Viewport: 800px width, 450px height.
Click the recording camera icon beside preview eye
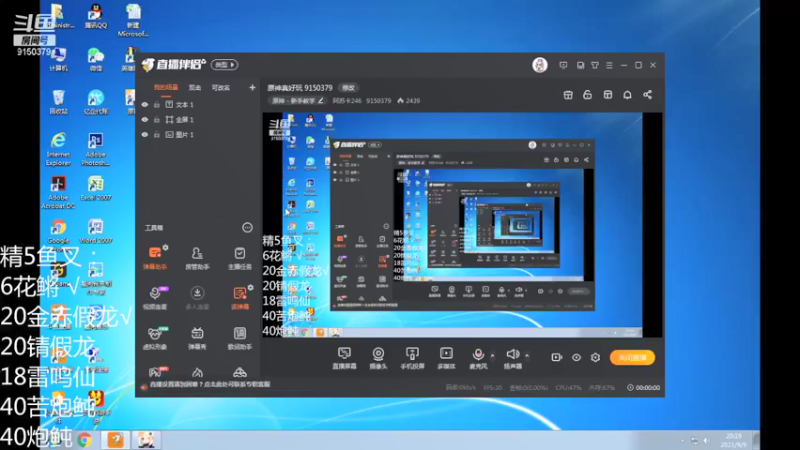coord(557,358)
